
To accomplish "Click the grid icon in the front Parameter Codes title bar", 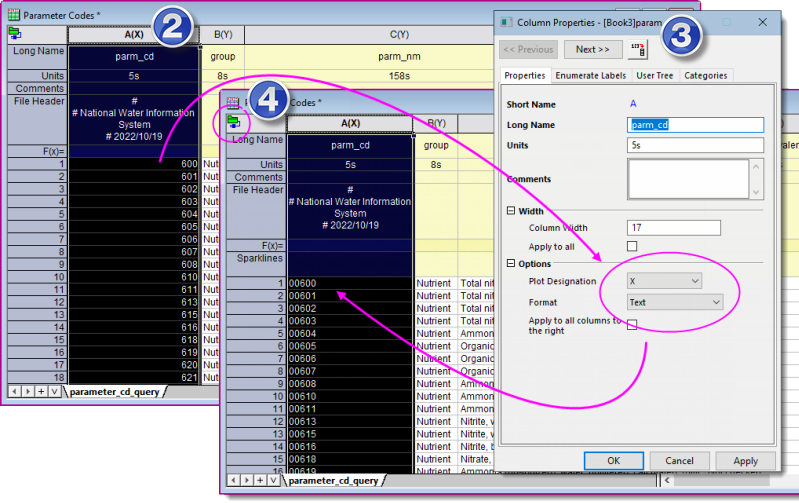I will (x=233, y=102).
